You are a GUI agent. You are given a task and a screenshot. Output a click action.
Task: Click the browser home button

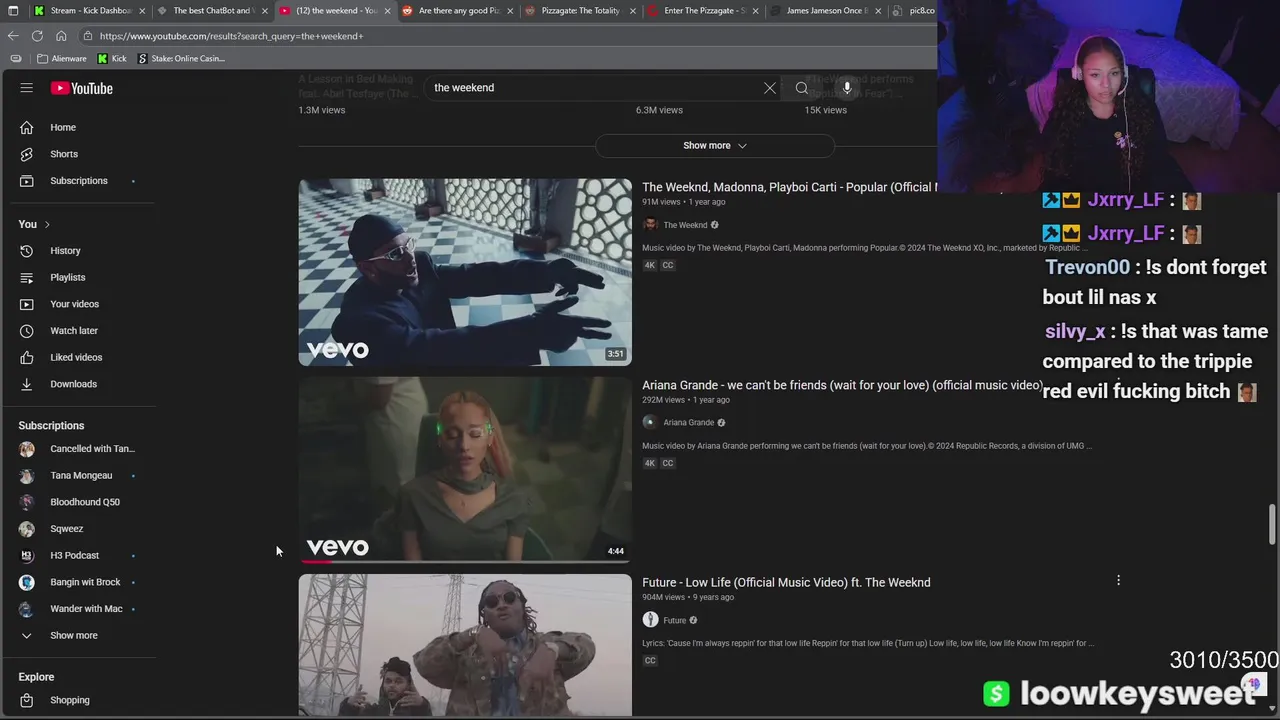[x=61, y=36]
